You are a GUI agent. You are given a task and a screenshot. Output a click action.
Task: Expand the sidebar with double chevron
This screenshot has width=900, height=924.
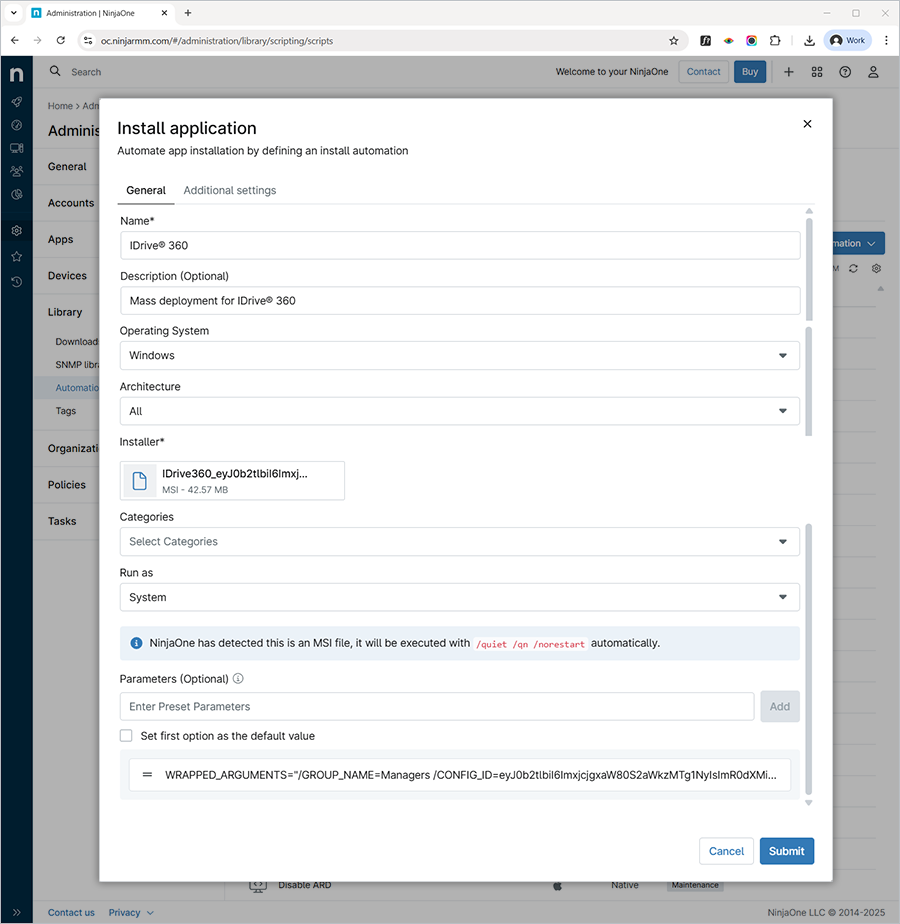point(17,912)
